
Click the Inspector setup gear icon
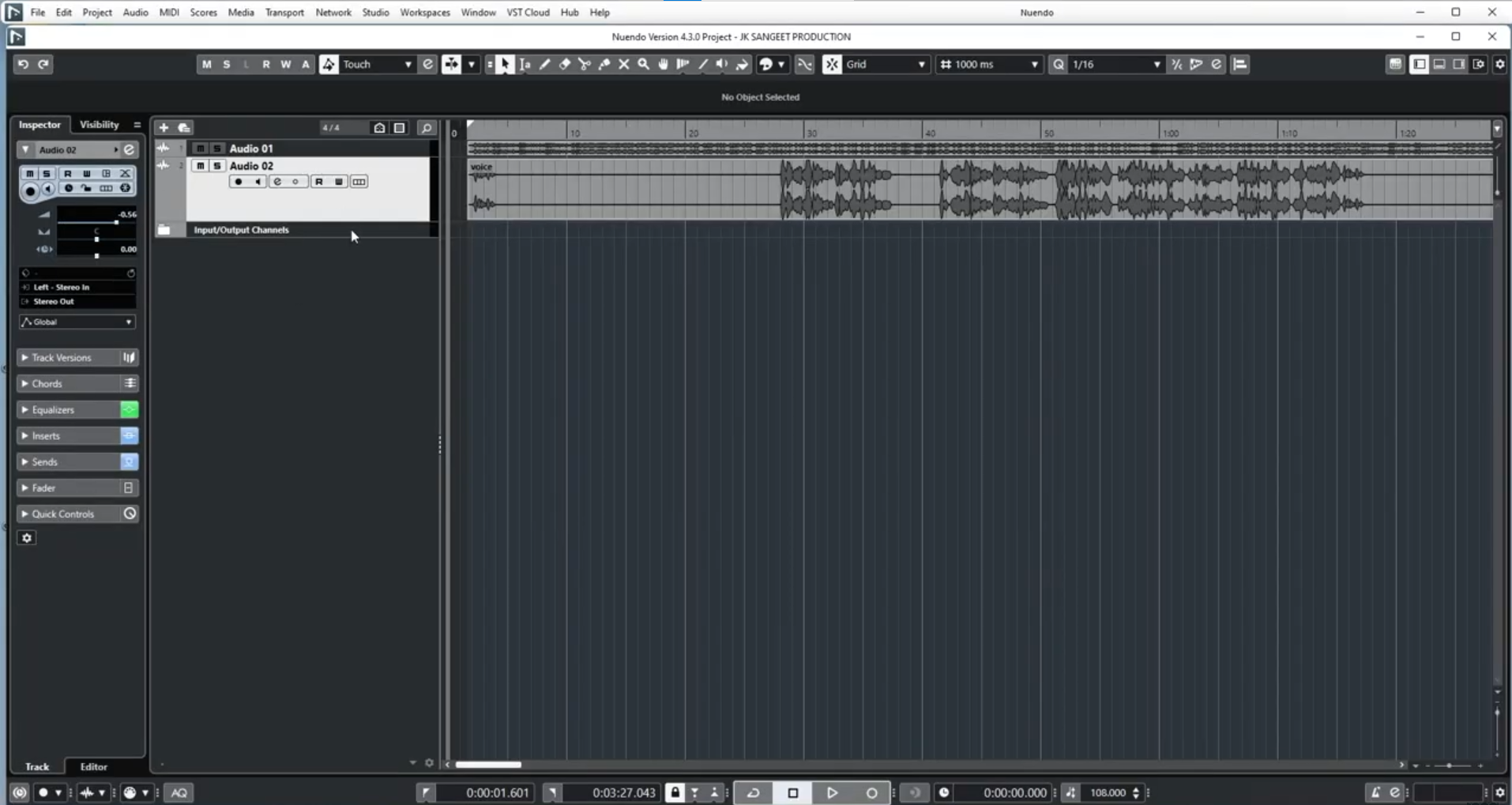27,538
